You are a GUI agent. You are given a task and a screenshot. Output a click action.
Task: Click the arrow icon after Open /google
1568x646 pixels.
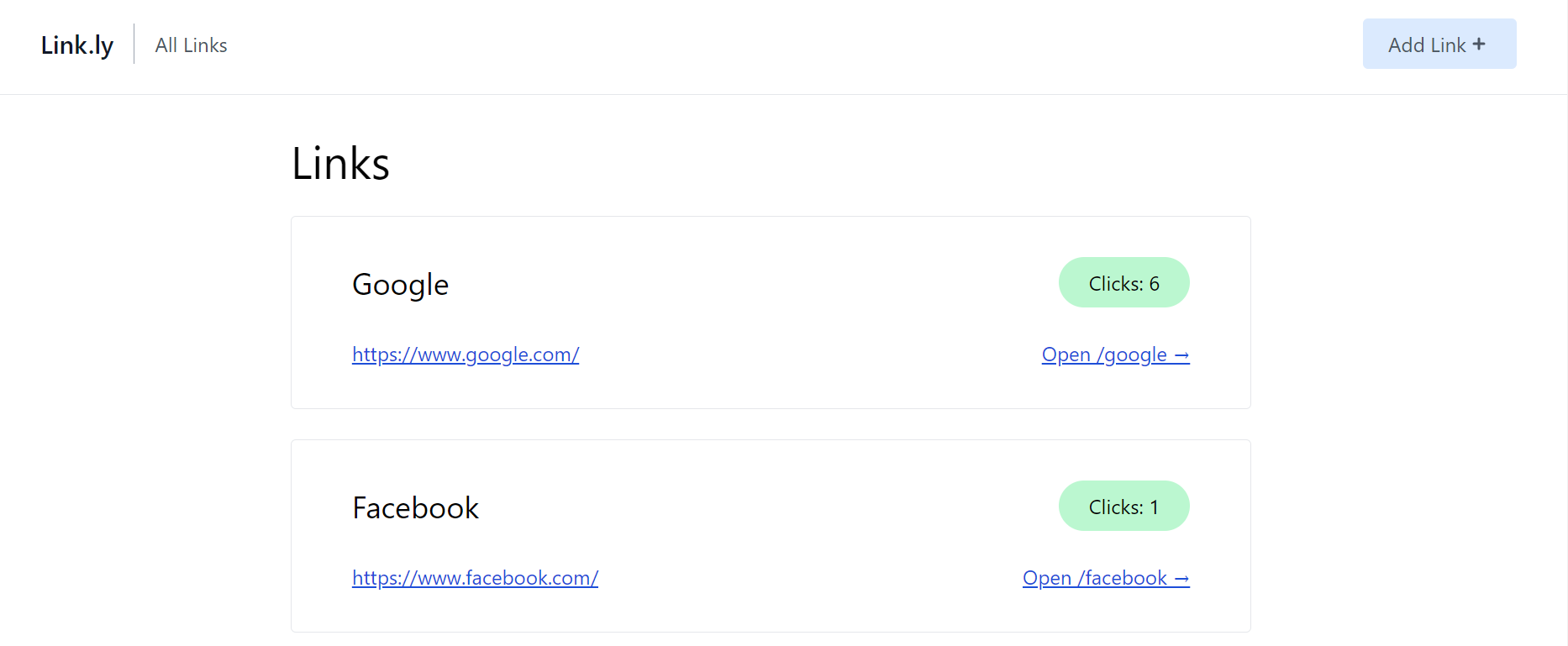click(x=1181, y=355)
